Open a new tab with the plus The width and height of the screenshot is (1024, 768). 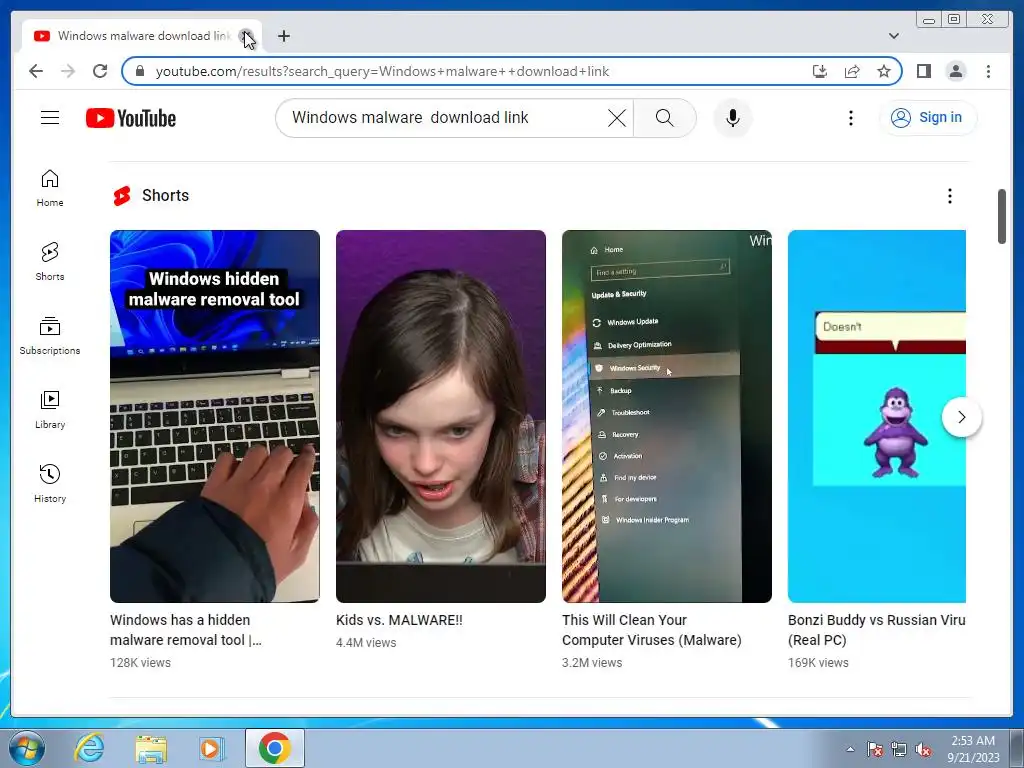tap(283, 36)
